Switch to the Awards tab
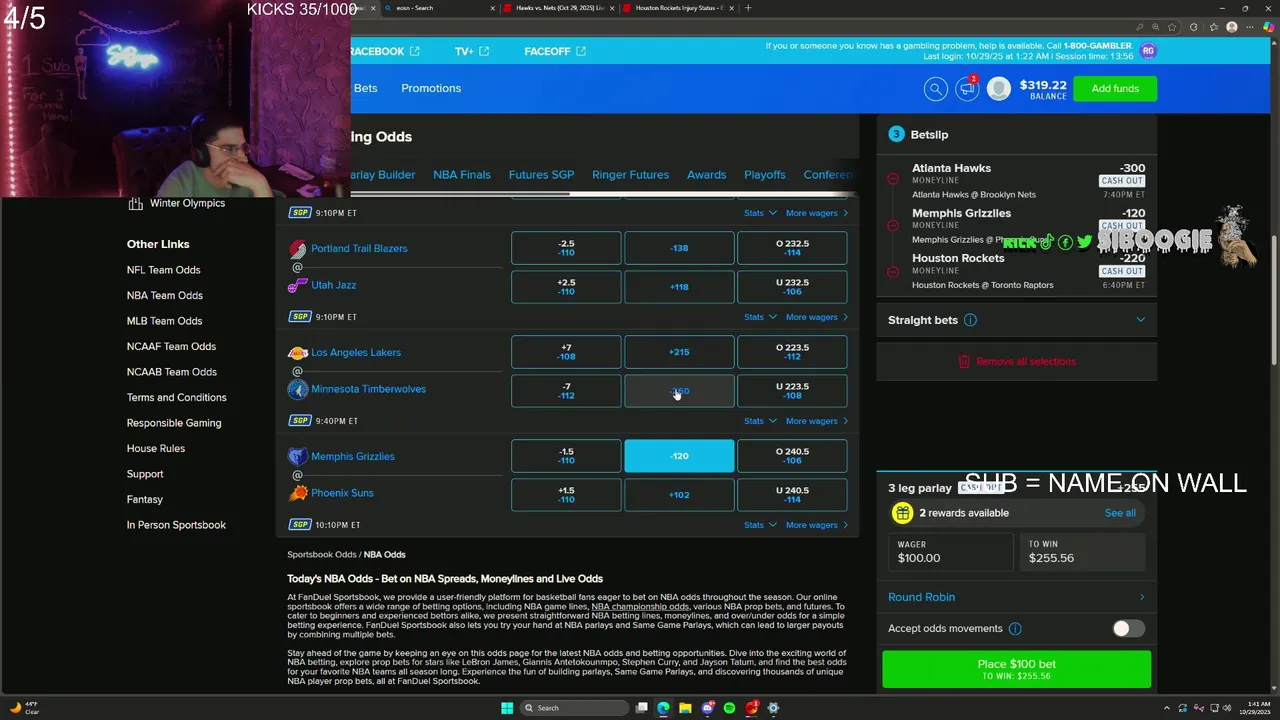The height and width of the screenshot is (720, 1280). (x=706, y=175)
